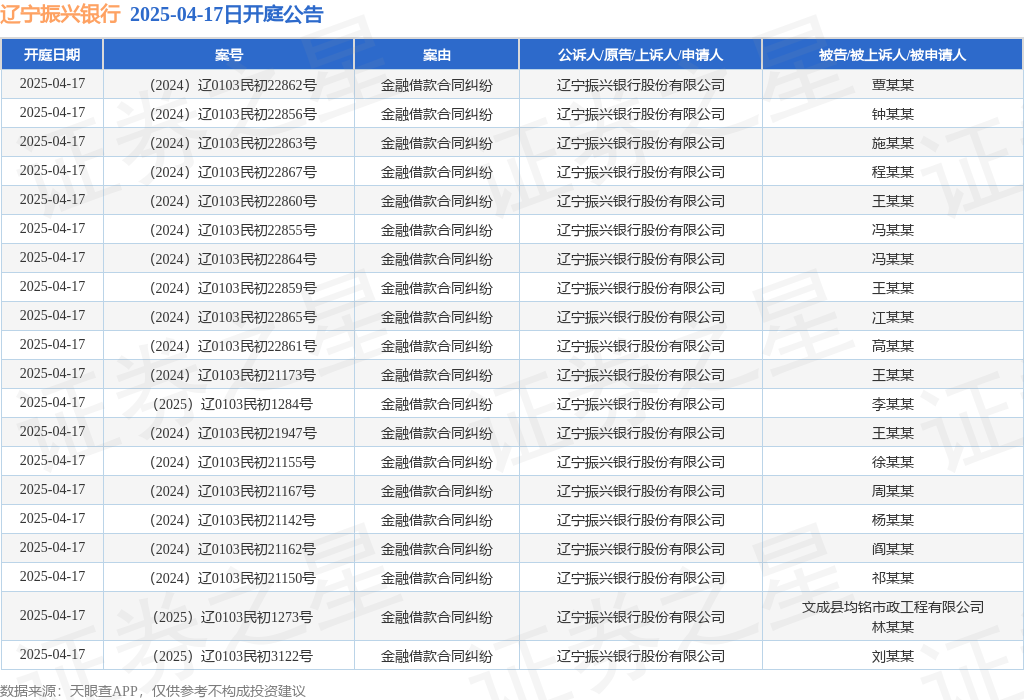Click 金融借款合同纠纷 in the 曹某某 row
Screen dimensions: 1024x700
[436, 85]
